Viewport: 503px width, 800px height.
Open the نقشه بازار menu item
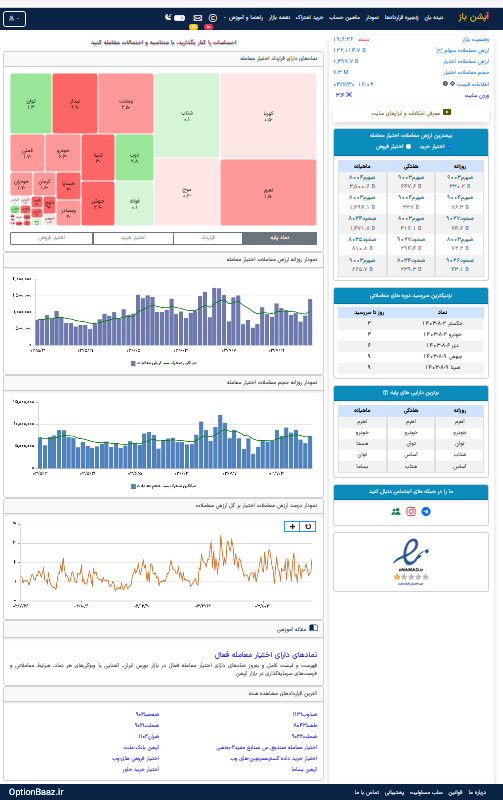(279, 18)
